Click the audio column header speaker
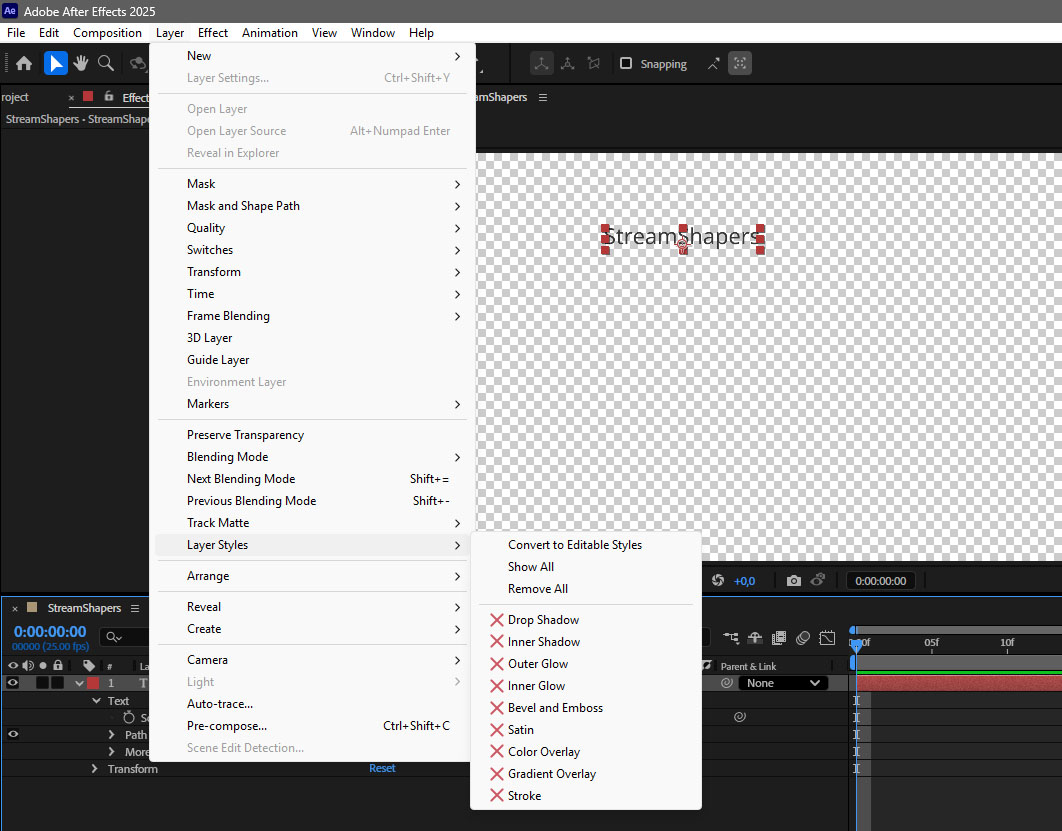1062x831 pixels. (28, 666)
